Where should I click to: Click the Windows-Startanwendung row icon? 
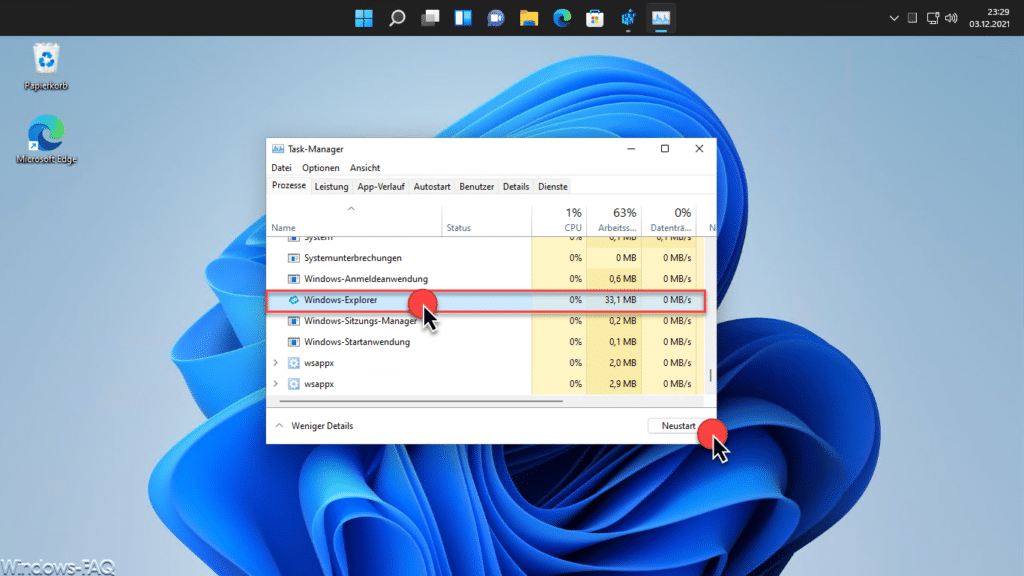point(294,342)
